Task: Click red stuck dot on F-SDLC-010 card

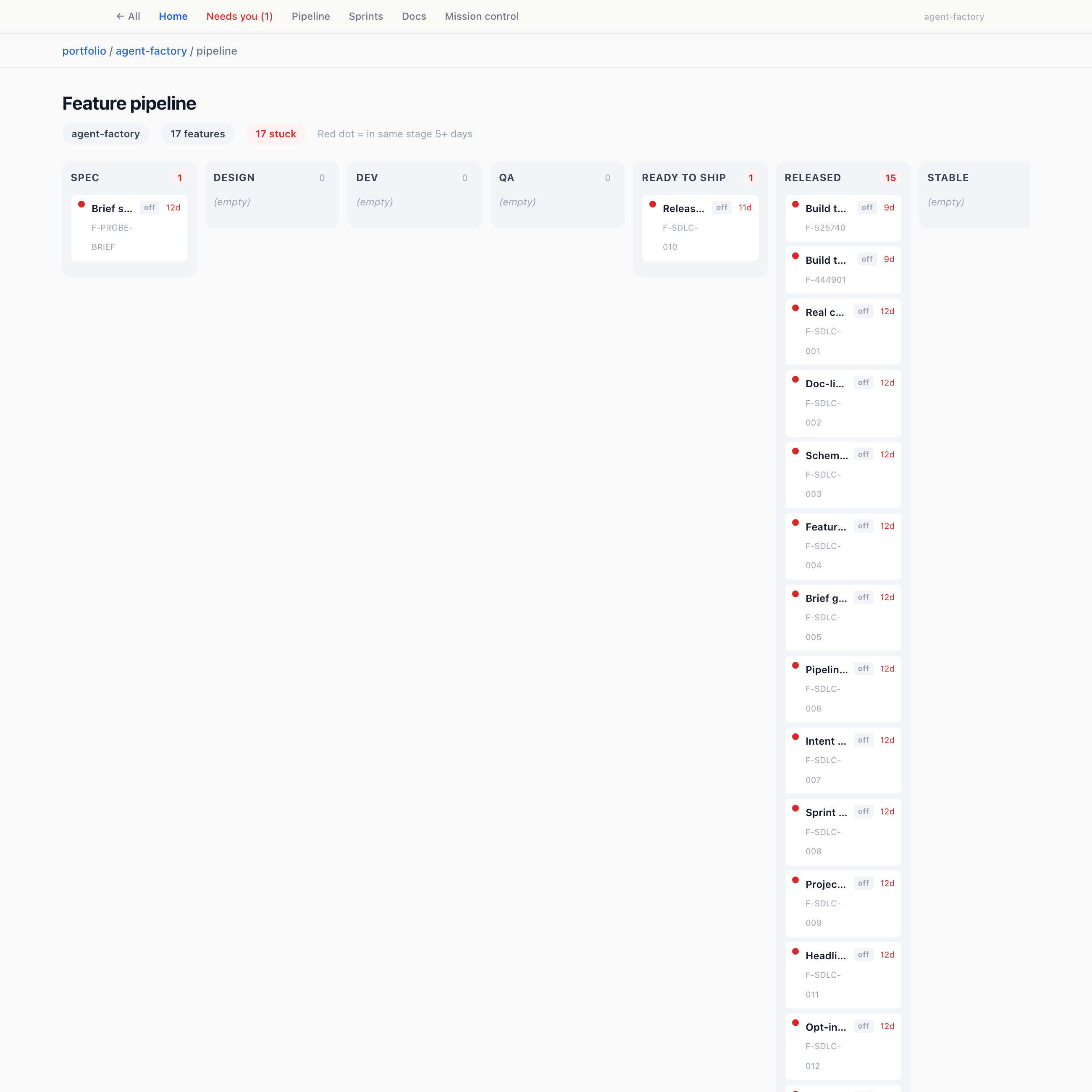Action: [x=653, y=204]
